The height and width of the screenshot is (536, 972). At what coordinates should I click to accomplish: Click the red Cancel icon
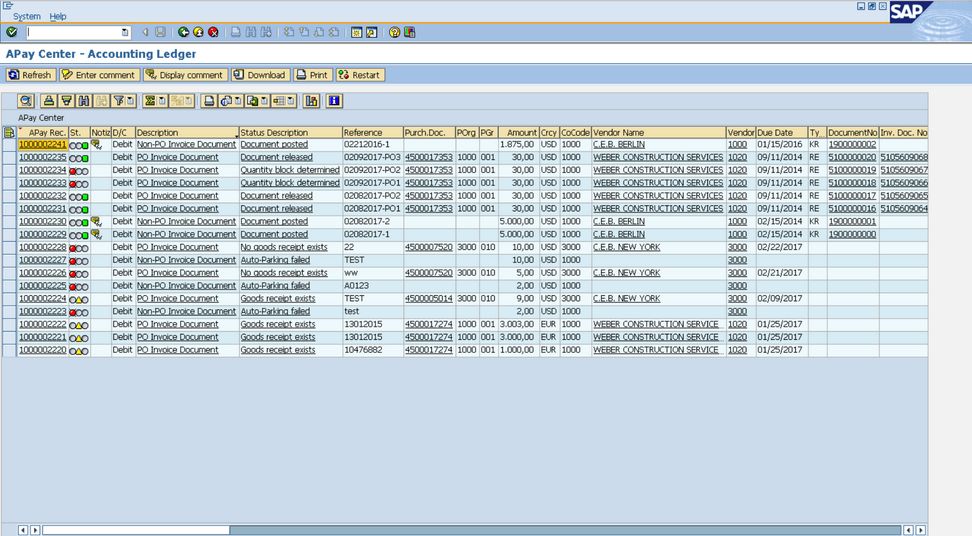(213, 32)
